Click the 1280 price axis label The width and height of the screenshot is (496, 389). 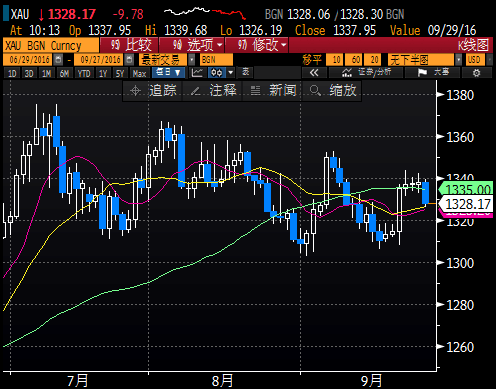460,305
